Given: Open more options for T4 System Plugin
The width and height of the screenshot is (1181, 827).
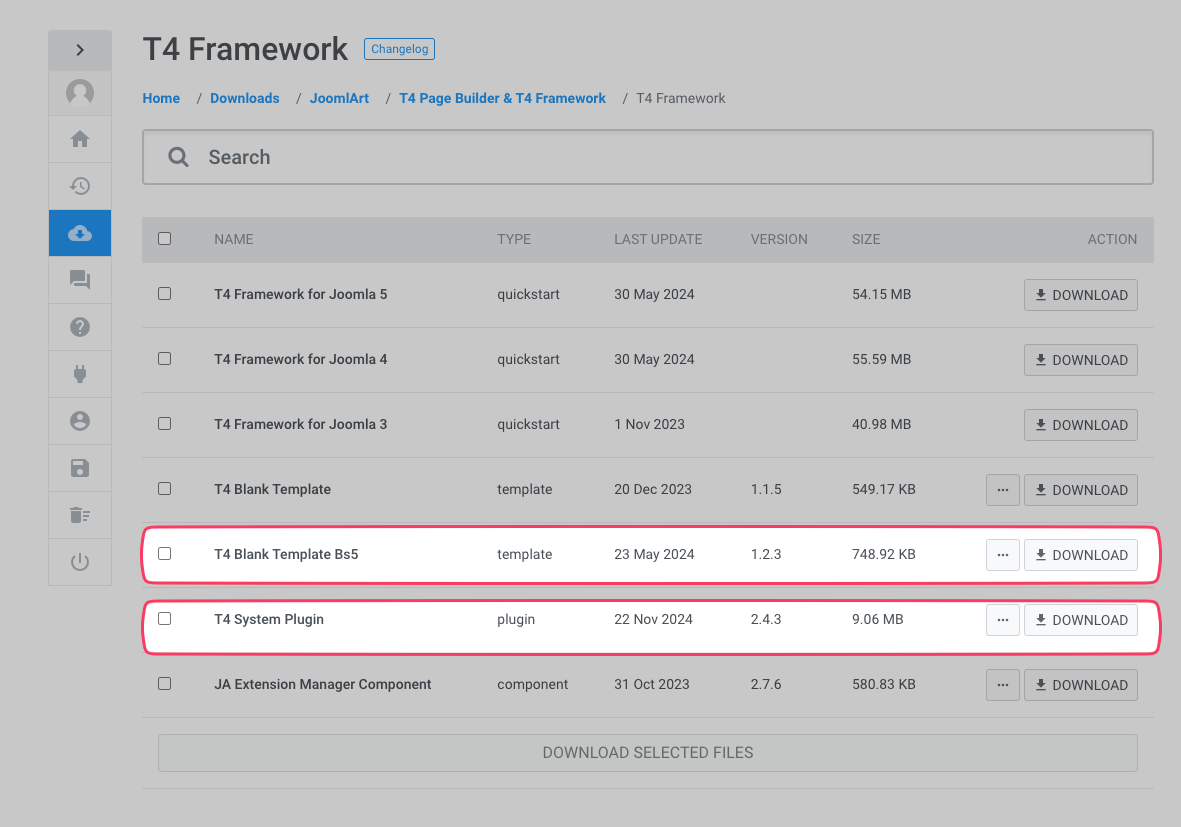Looking at the screenshot, I should (1002, 620).
